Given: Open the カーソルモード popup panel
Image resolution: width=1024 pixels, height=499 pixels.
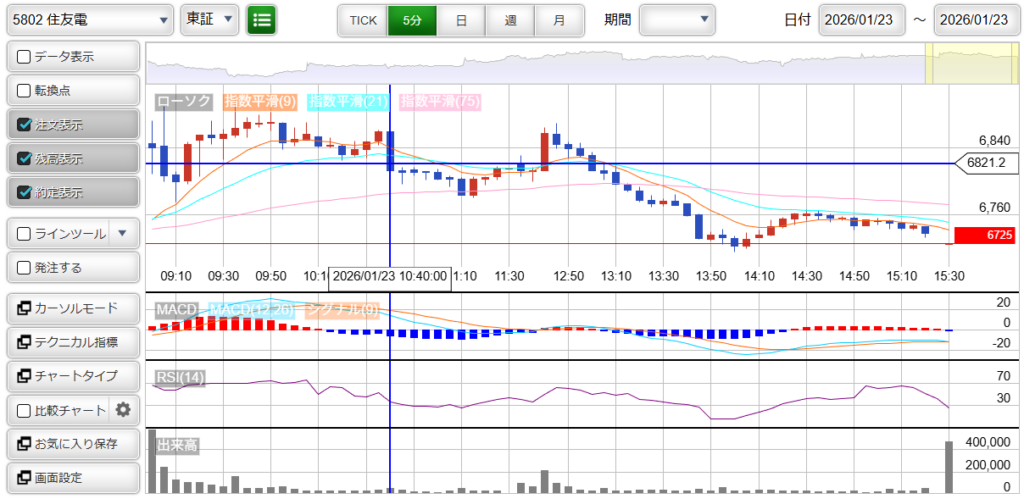Looking at the screenshot, I should [x=72, y=308].
